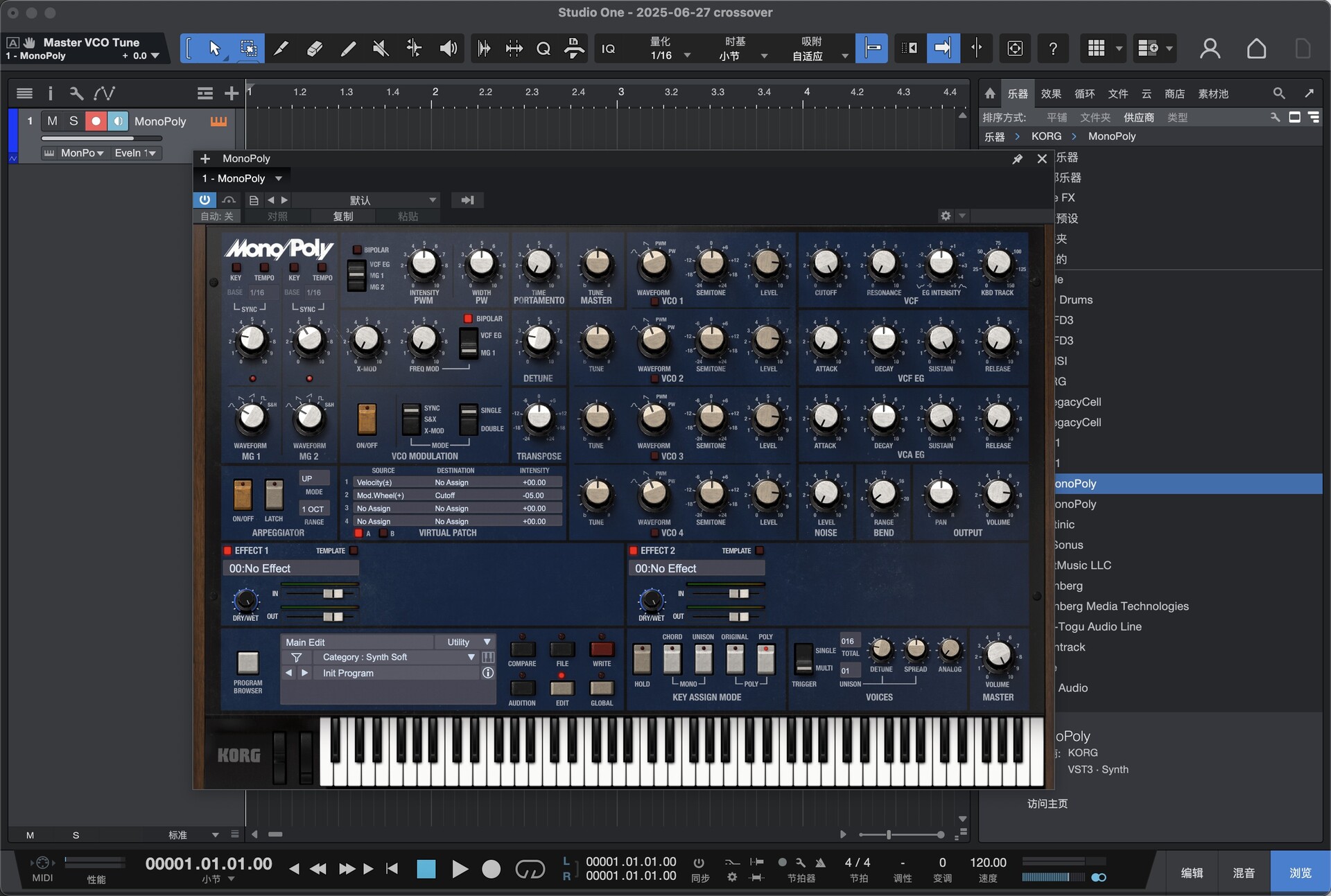Click 120.00 tempo value in transport
This screenshot has height=896, width=1331.
(x=988, y=862)
